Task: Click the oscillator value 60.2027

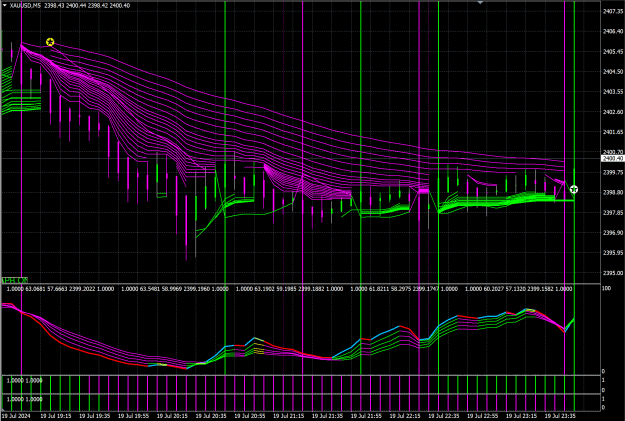Action: click(x=494, y=289)
